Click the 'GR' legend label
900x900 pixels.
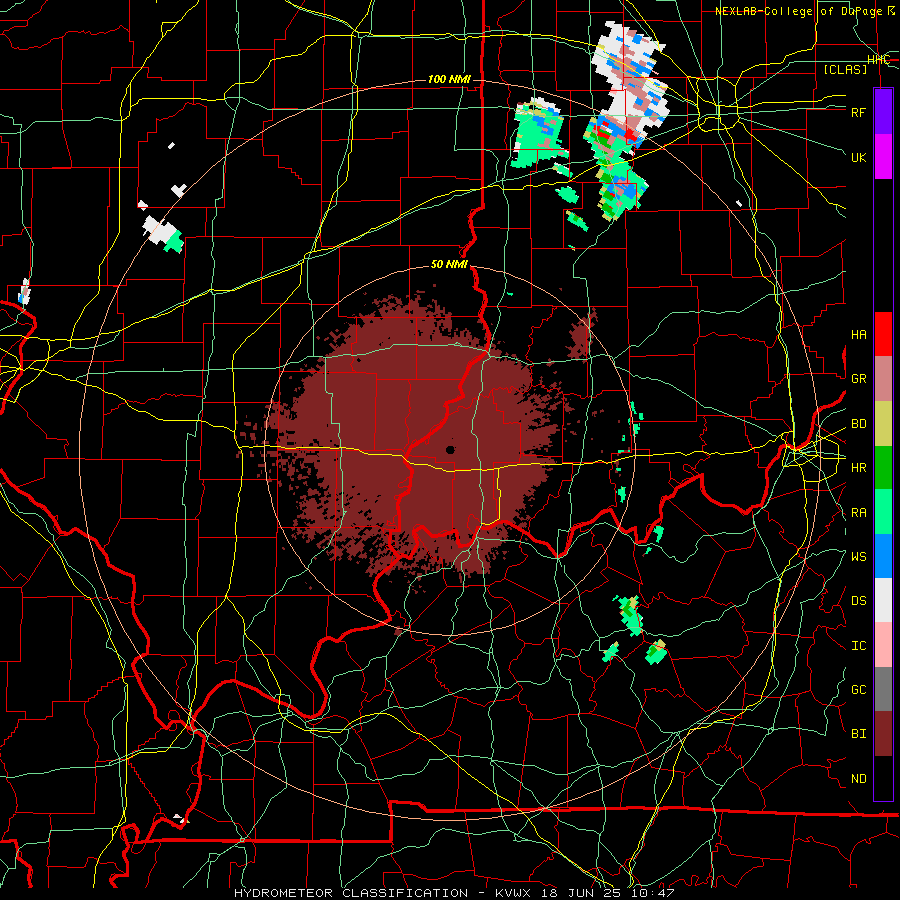(858, 379)
